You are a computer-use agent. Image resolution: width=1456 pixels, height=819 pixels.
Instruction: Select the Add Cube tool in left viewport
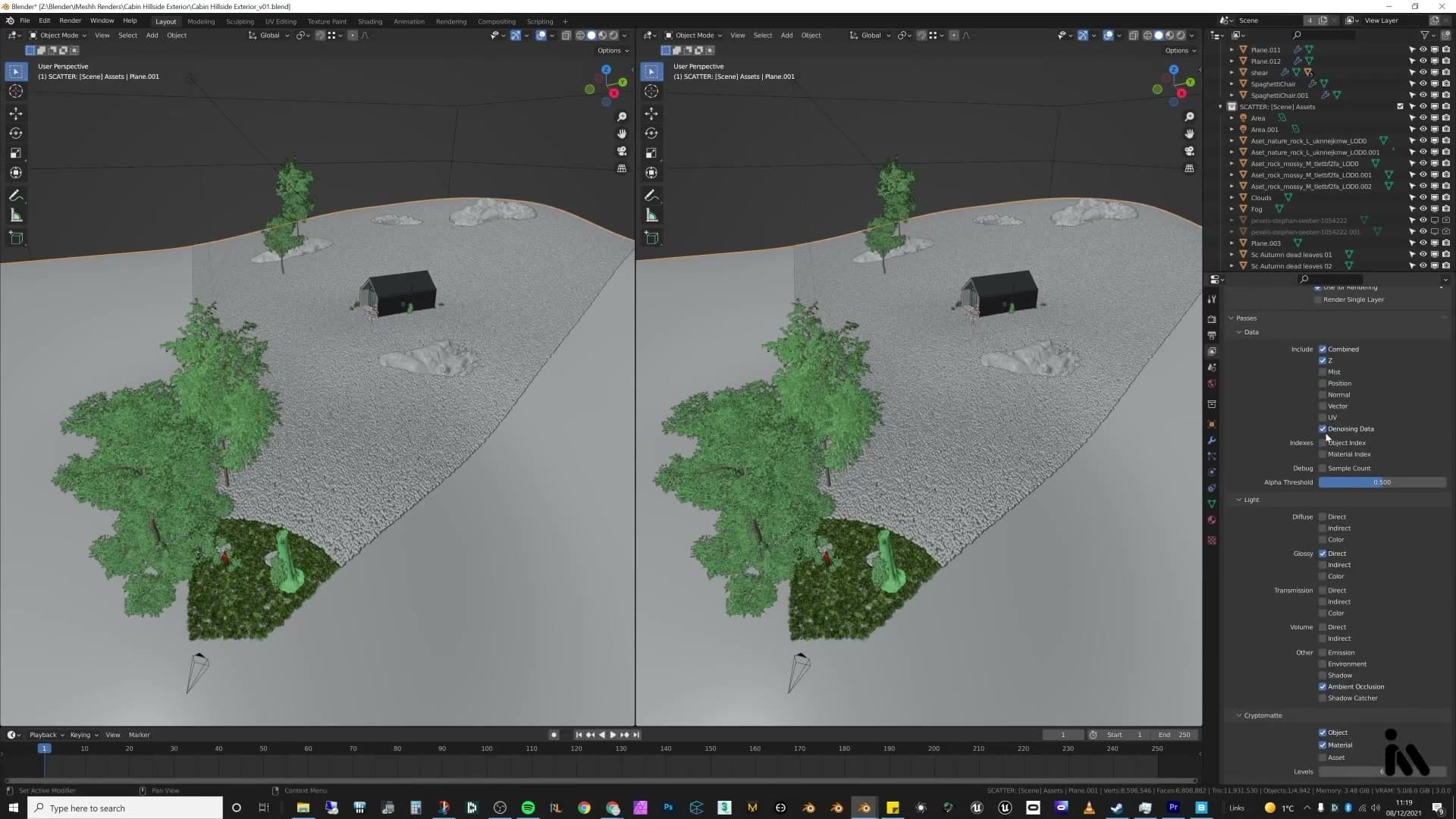(x=16, y=238)
